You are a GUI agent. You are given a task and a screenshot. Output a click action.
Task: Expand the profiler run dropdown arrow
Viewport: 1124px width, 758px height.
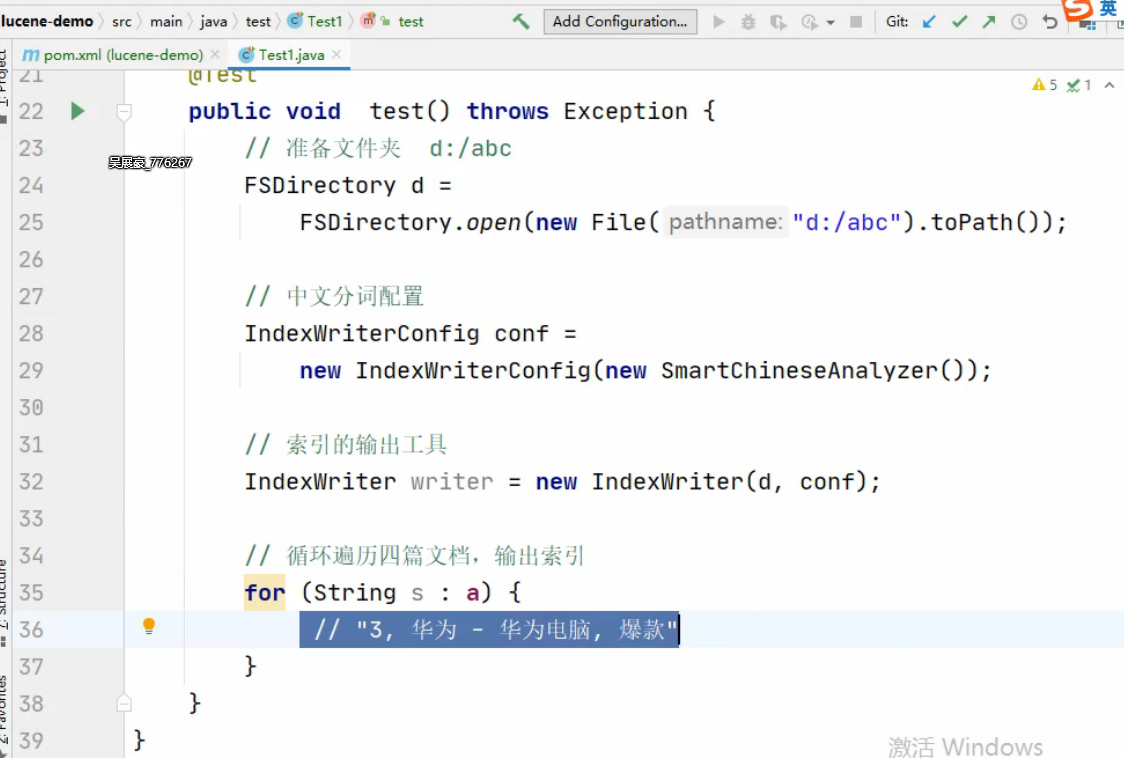coord(831,23)
